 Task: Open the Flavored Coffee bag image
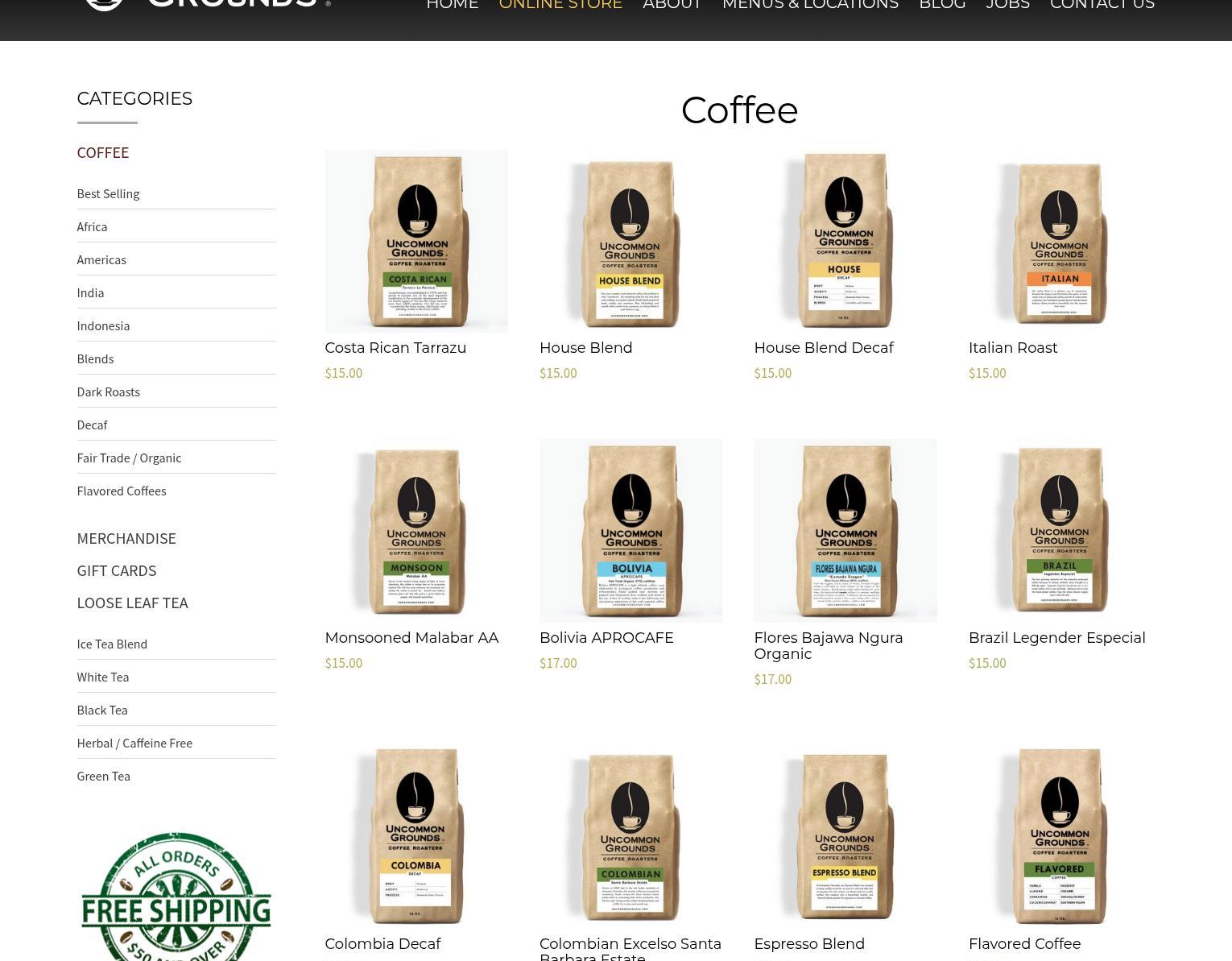pos(1059,836)
